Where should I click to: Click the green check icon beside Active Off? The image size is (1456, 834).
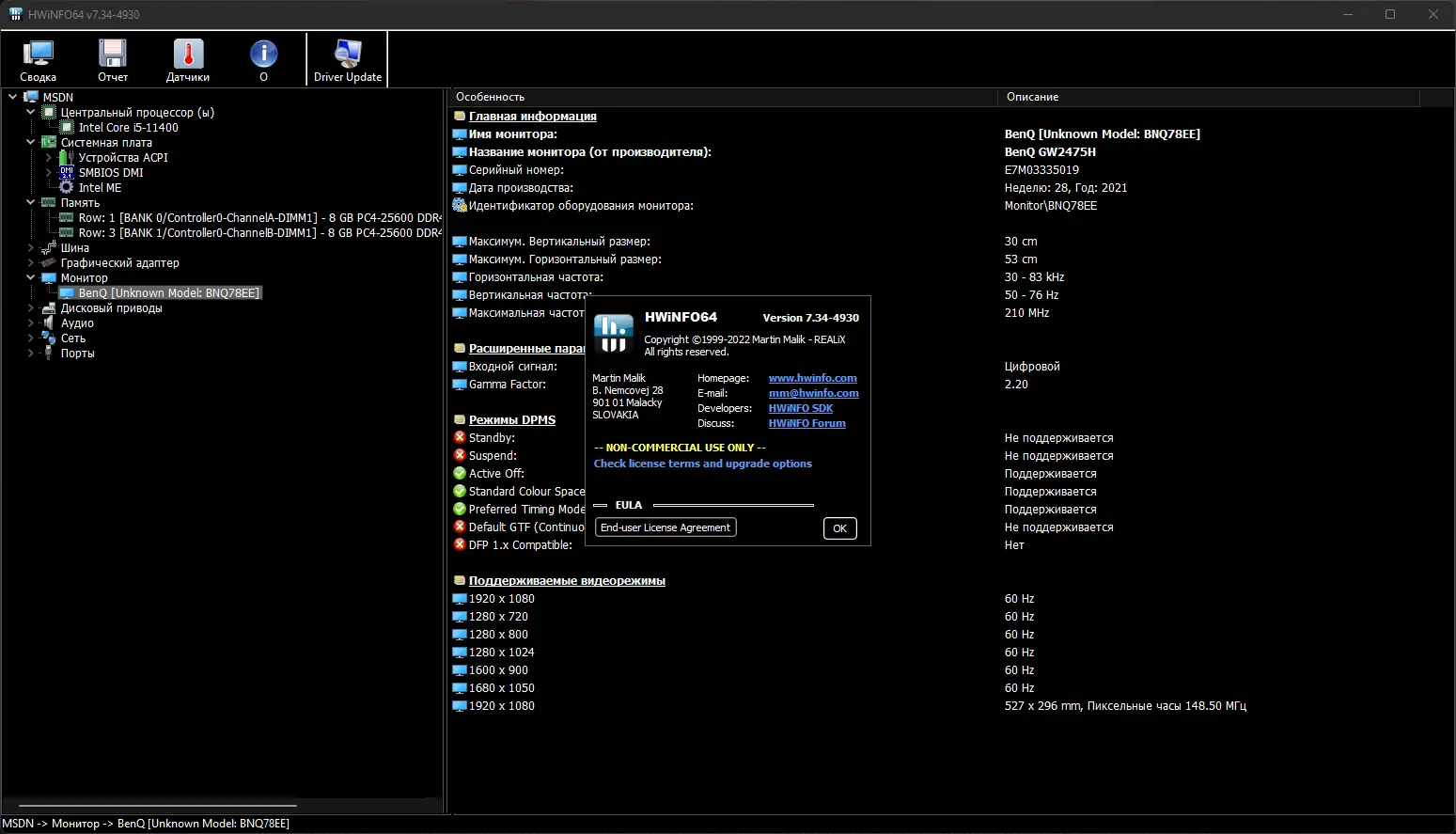coord(460,473)
